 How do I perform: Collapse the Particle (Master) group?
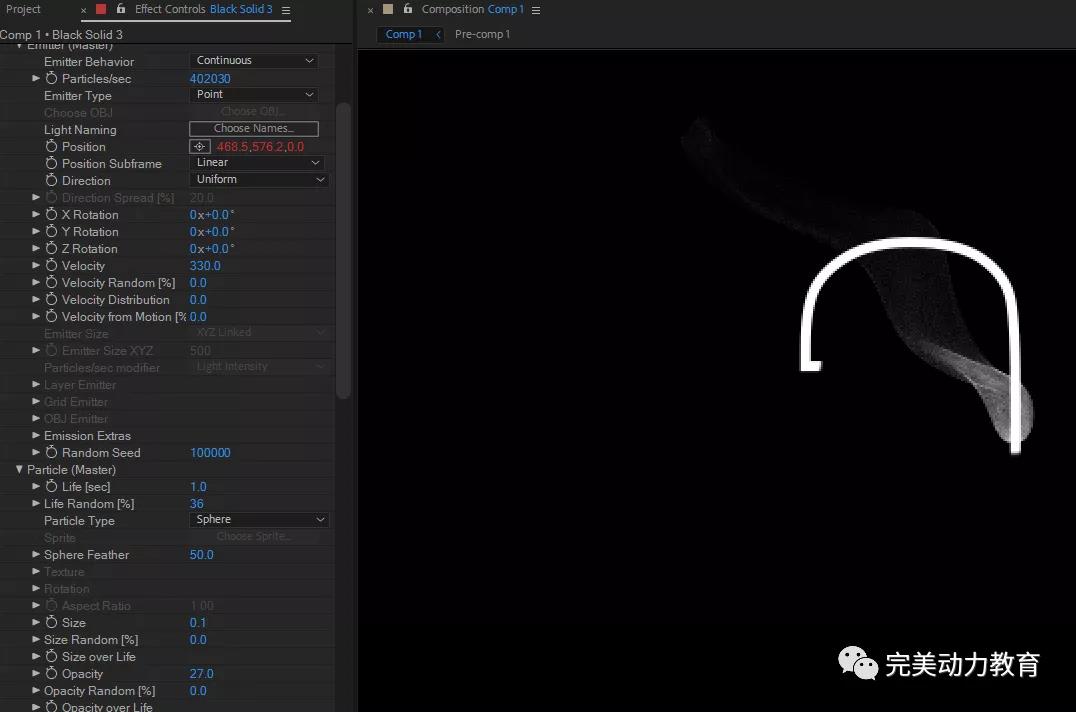(x=19, y=470)
